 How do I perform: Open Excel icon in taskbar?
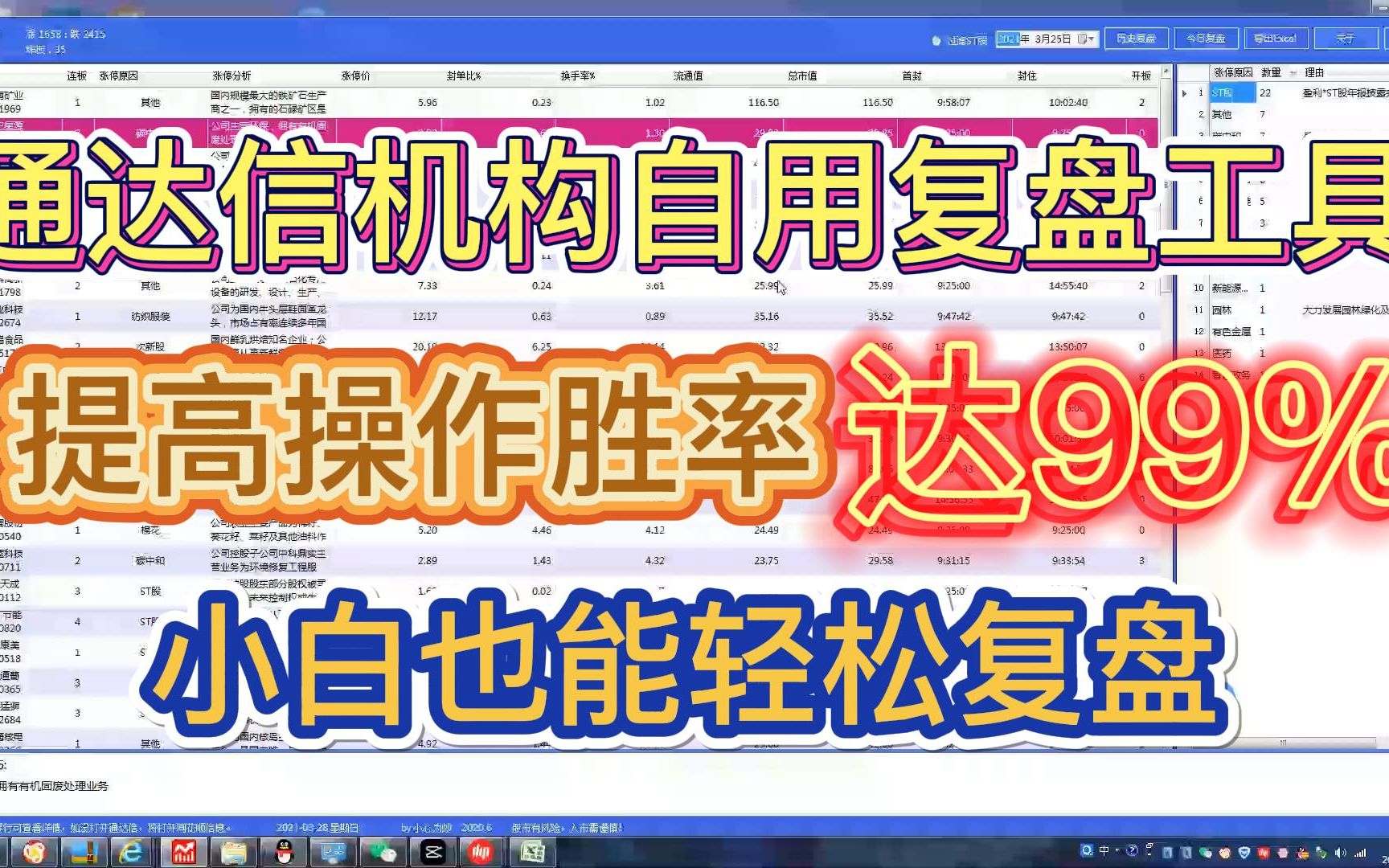click(x=531, y=852)
